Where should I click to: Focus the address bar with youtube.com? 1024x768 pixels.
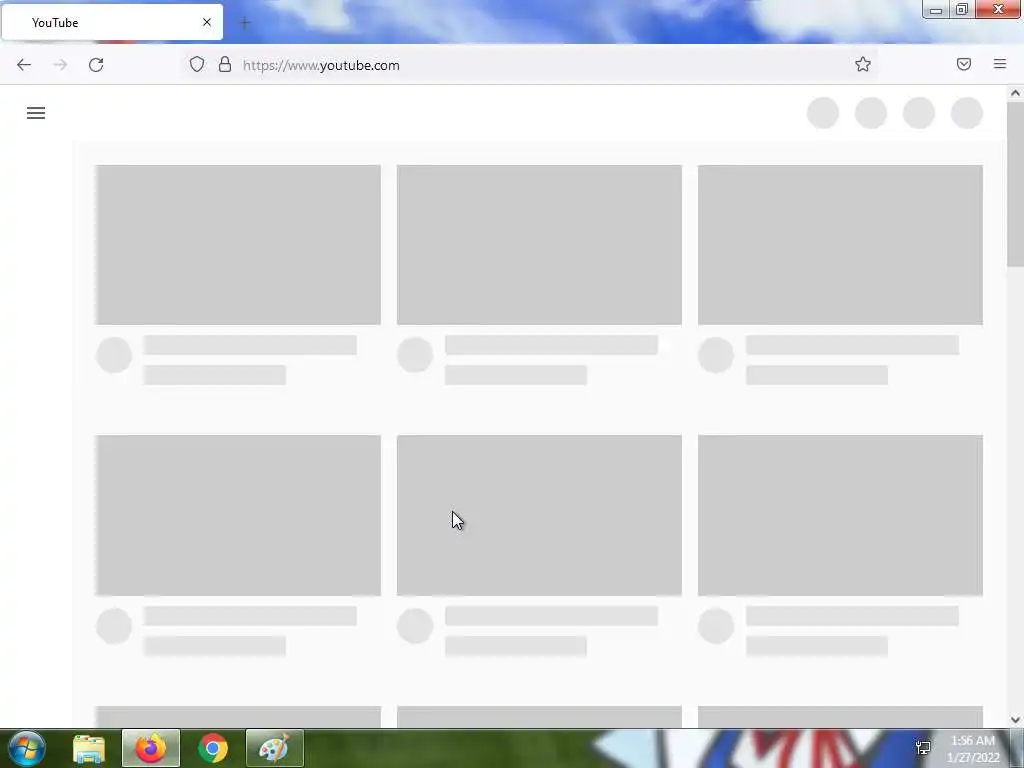[x=529, y=65]
